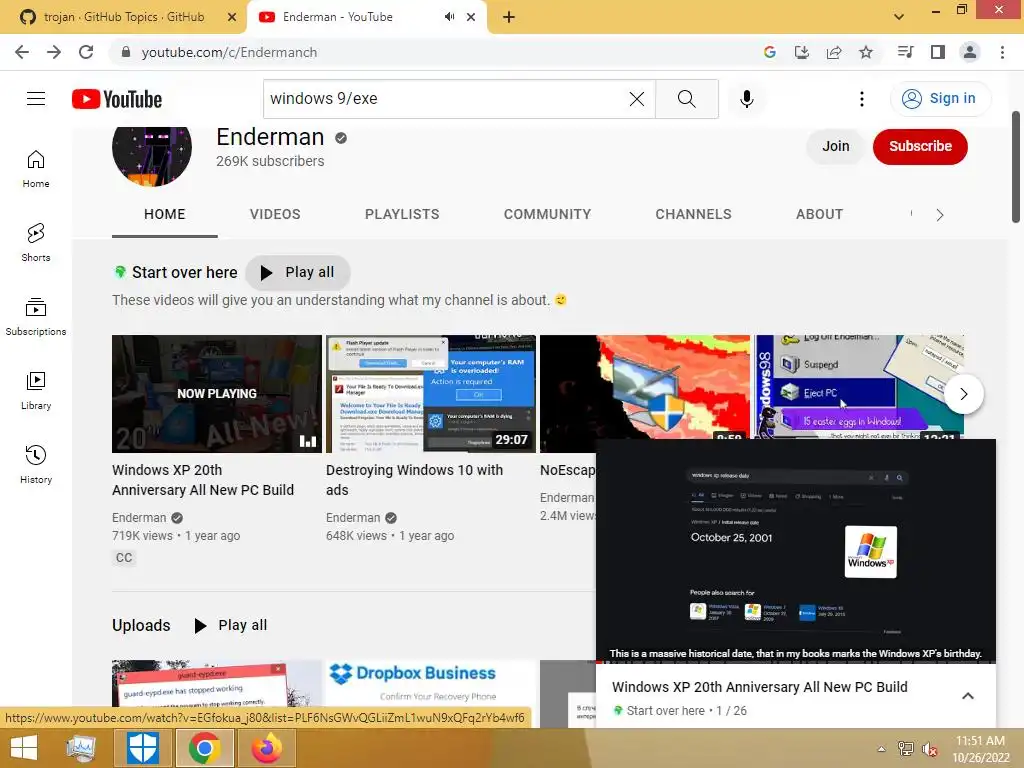This screenshot has width=1024, height=768.
Task: Start voice search with microphone icon
Action: (x=746, y=99)
